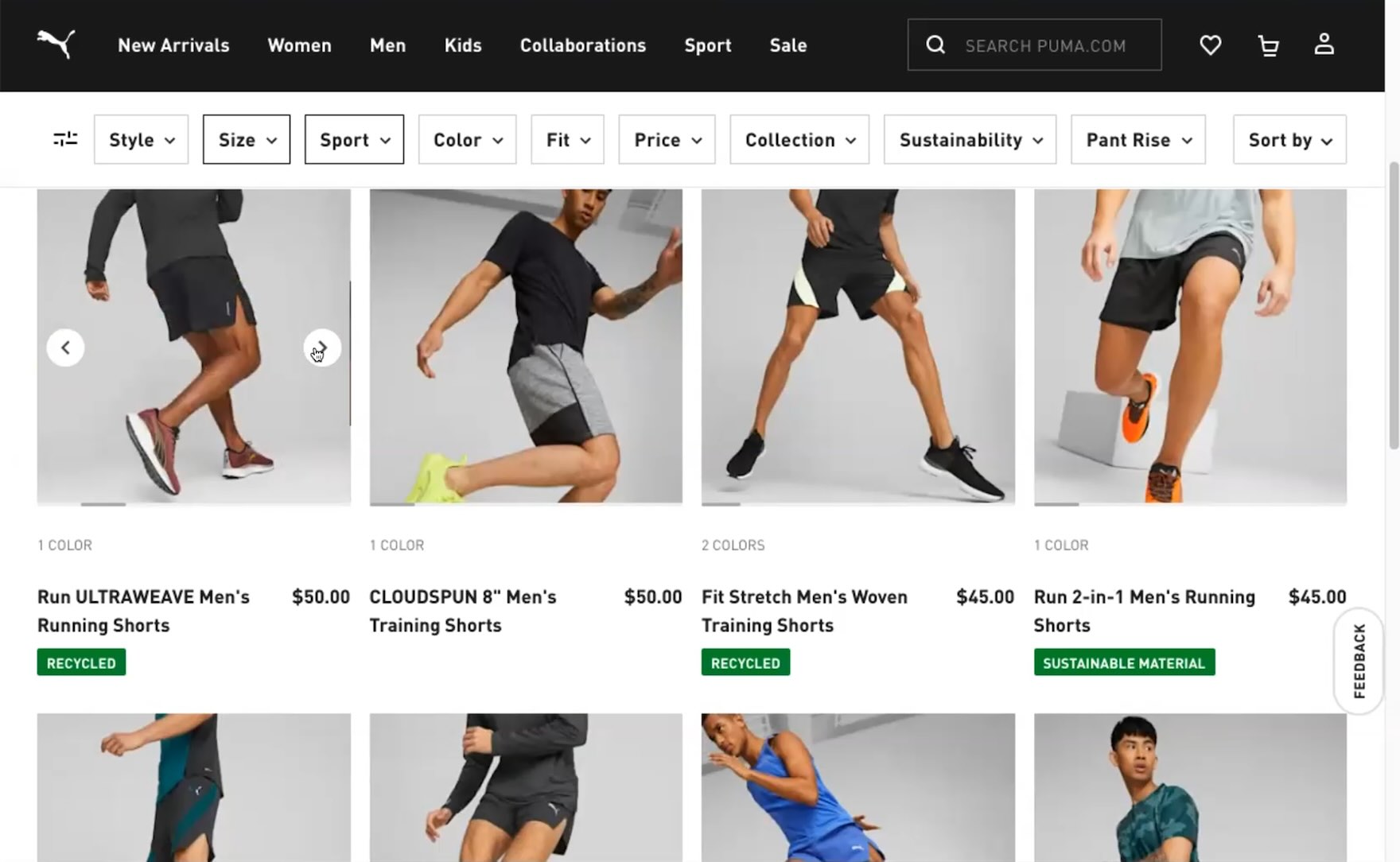Click the search magnifier icon
Screen dimensions: 1400x862
point(935,45)
